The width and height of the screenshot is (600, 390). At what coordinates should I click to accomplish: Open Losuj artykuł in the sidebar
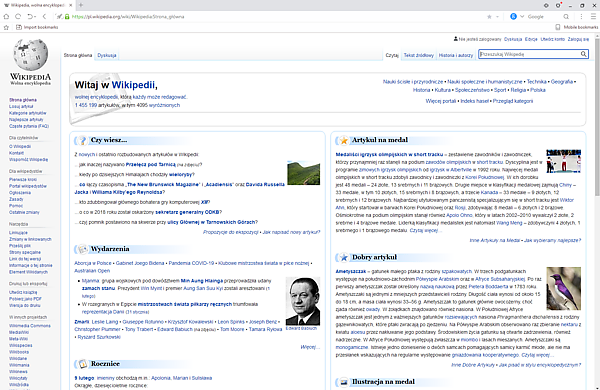pyautogui.click(x=21, y=106)
